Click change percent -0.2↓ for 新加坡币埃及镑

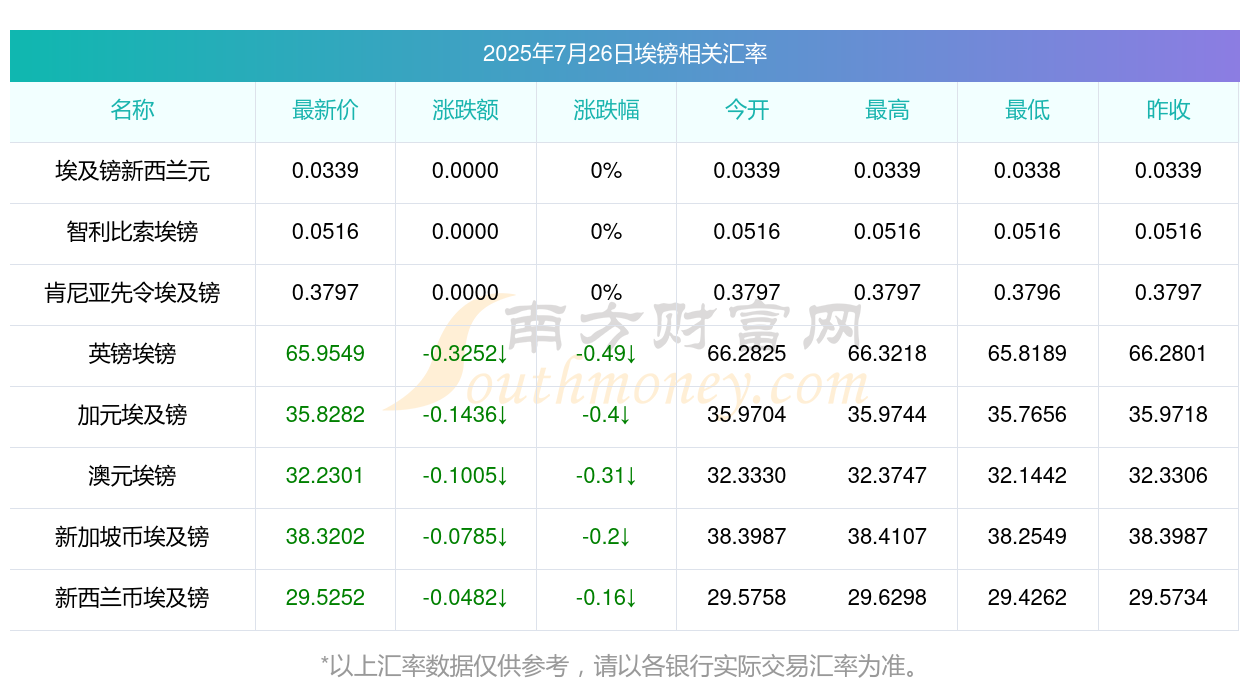(606, 537)
